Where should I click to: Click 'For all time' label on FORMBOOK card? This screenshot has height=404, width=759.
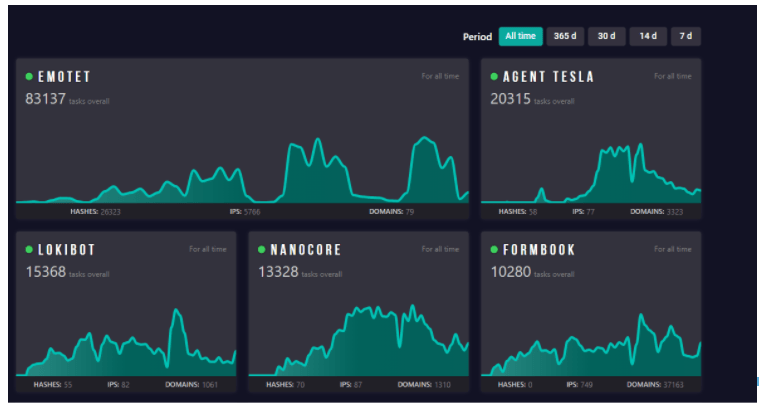point(672,250)
